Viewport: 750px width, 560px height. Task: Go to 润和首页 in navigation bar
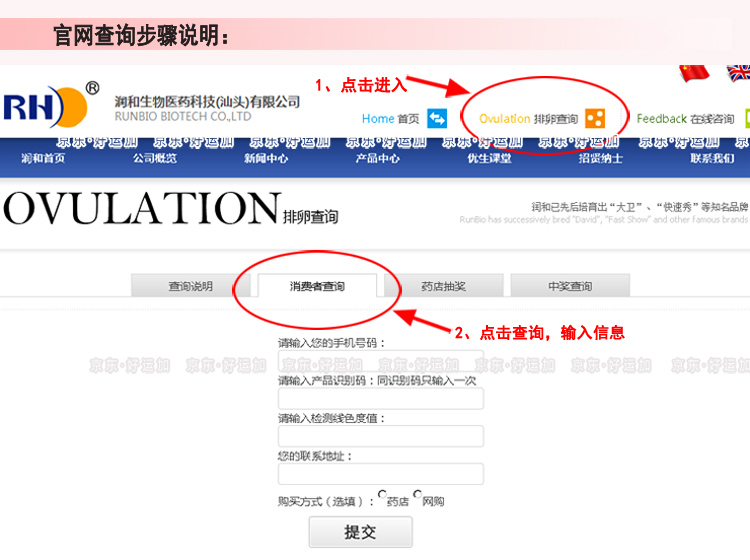click(x=43, y=158)
